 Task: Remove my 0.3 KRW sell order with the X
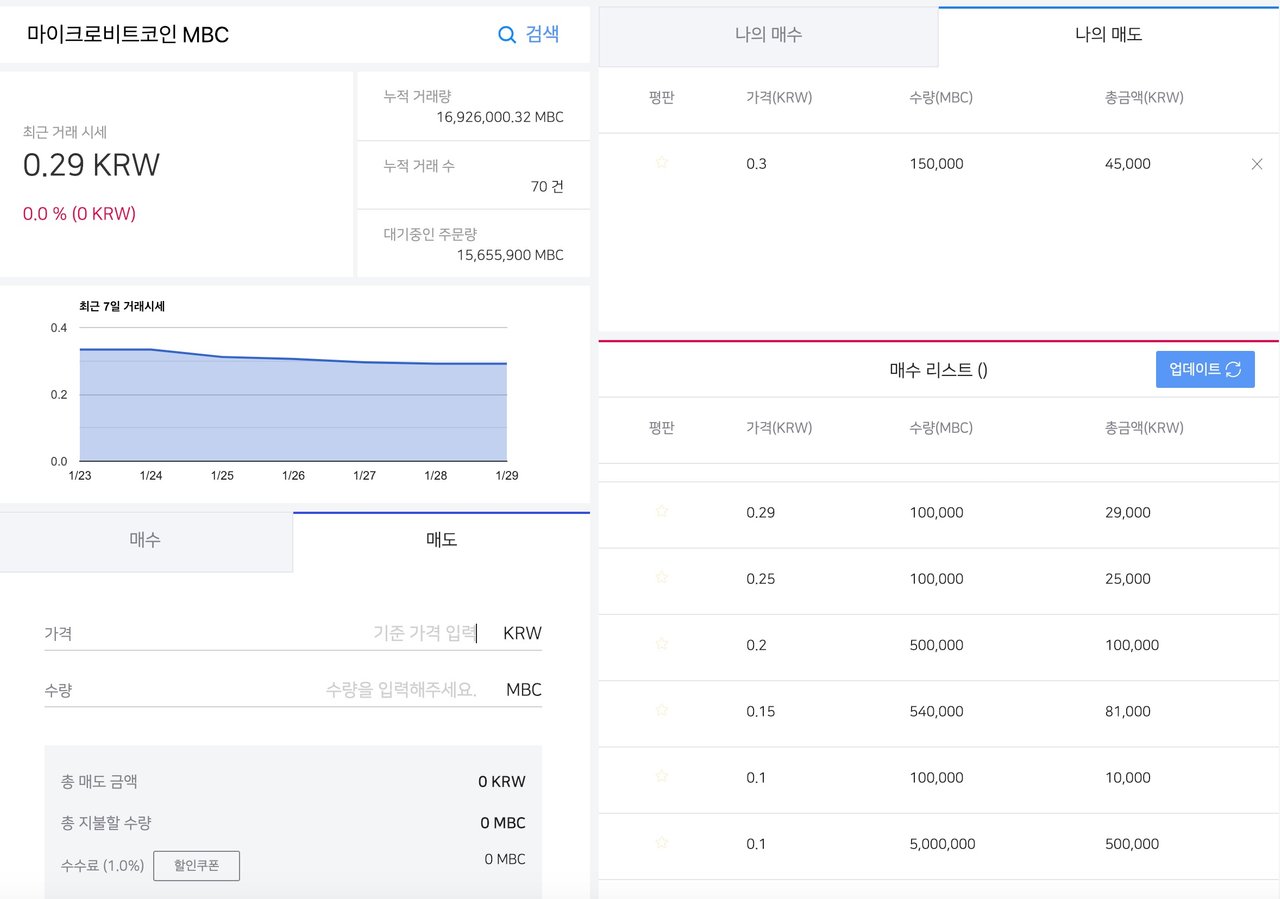click(1256, 163)
